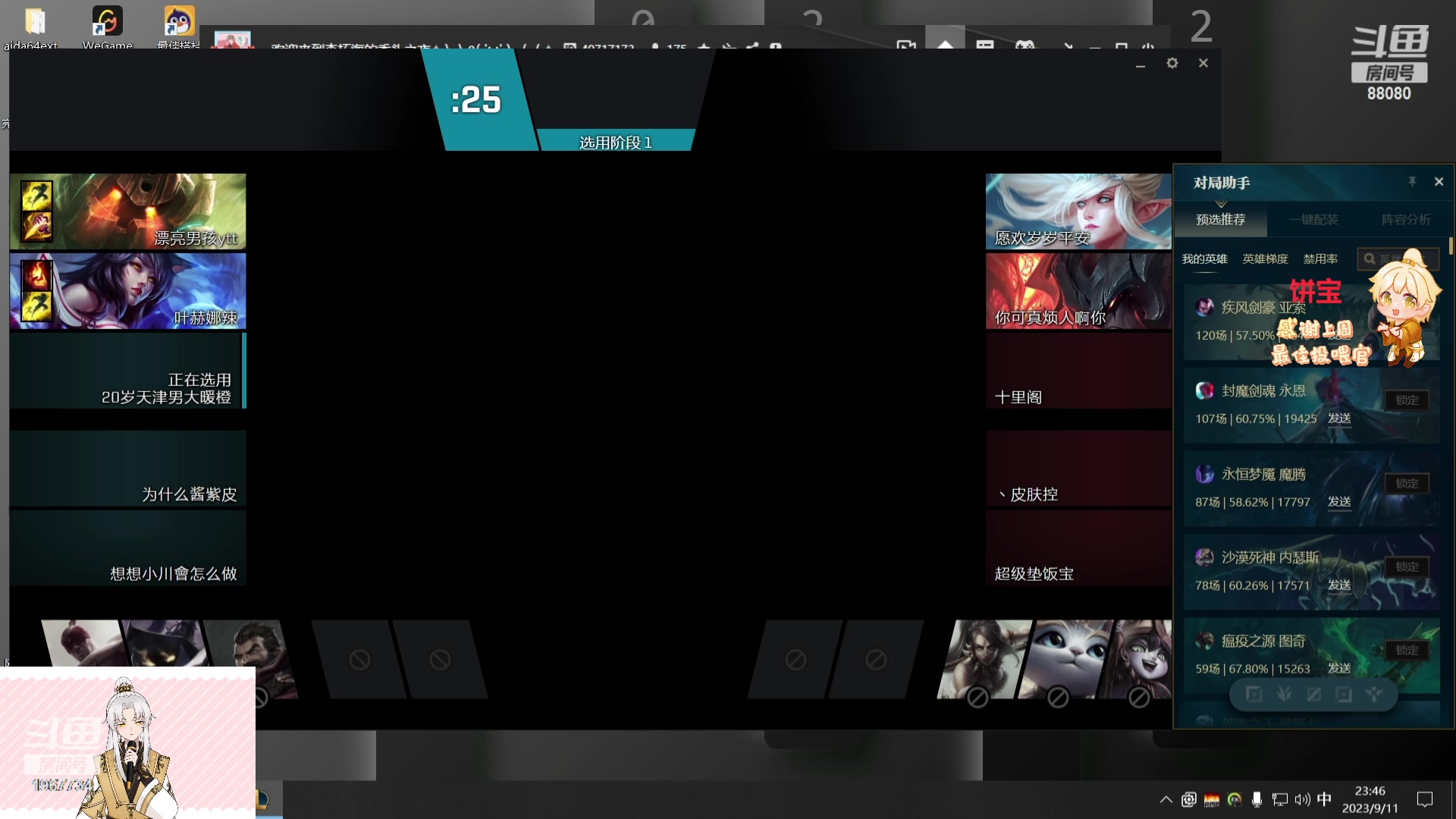The width and height of the screenshot is (1456, 819).
Task: Click the 皮肤控 enemy slot
Action: click(x=1078, y=468)
